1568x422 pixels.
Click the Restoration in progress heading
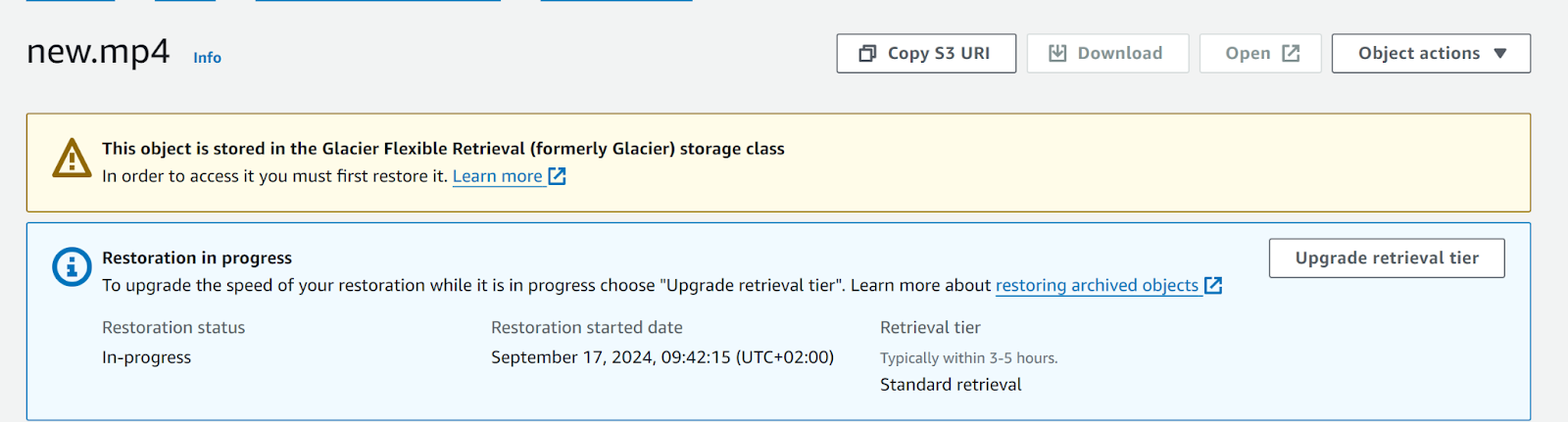tap(197, 258)
